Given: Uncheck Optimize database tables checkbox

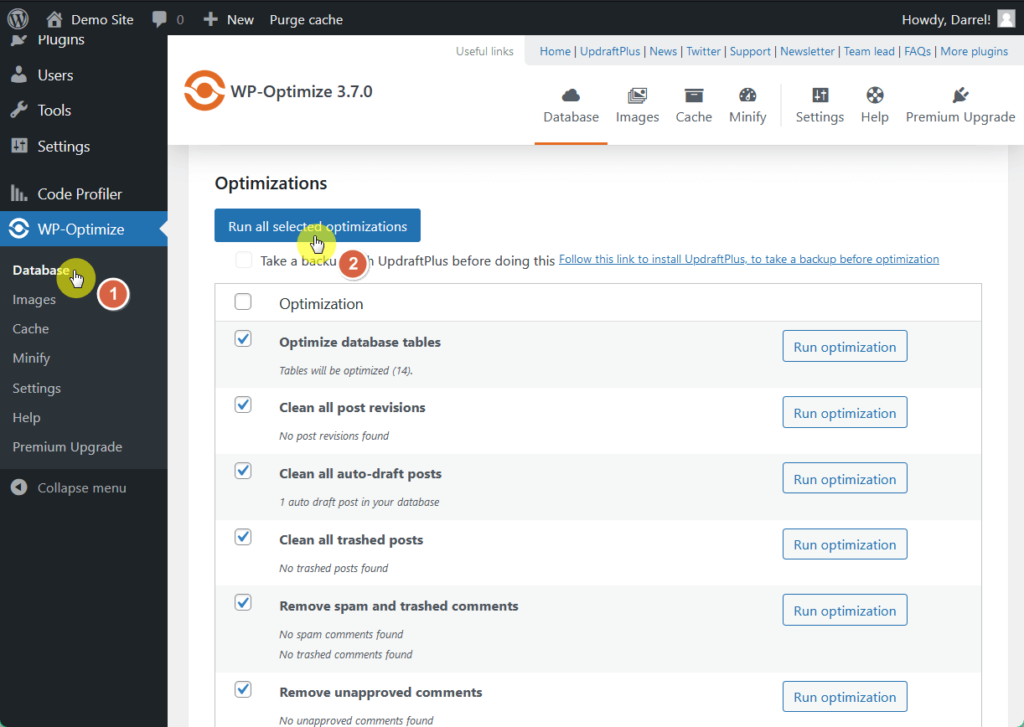Looking at the screenshot, I should click(243, 339).
